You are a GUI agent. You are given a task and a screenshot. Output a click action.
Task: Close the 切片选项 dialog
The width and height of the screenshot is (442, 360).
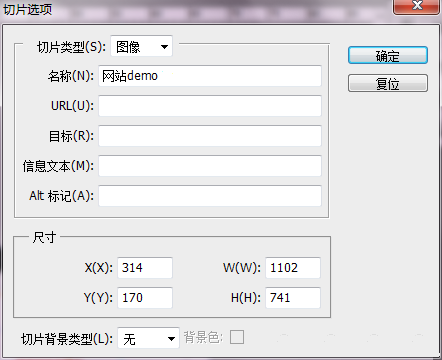pos(417,6)
